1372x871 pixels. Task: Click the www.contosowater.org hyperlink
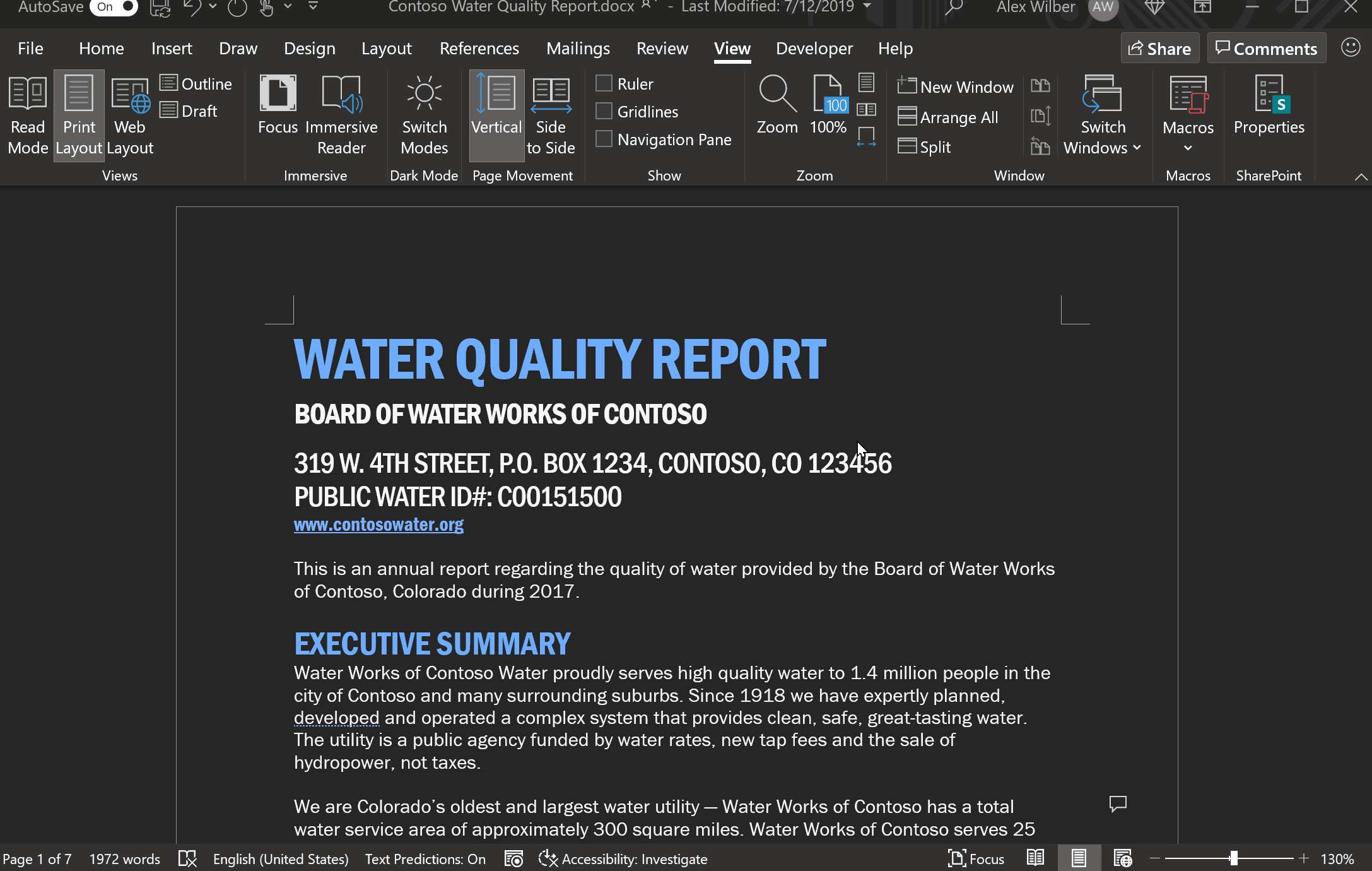pyautogui.click(x=378, y=524)
